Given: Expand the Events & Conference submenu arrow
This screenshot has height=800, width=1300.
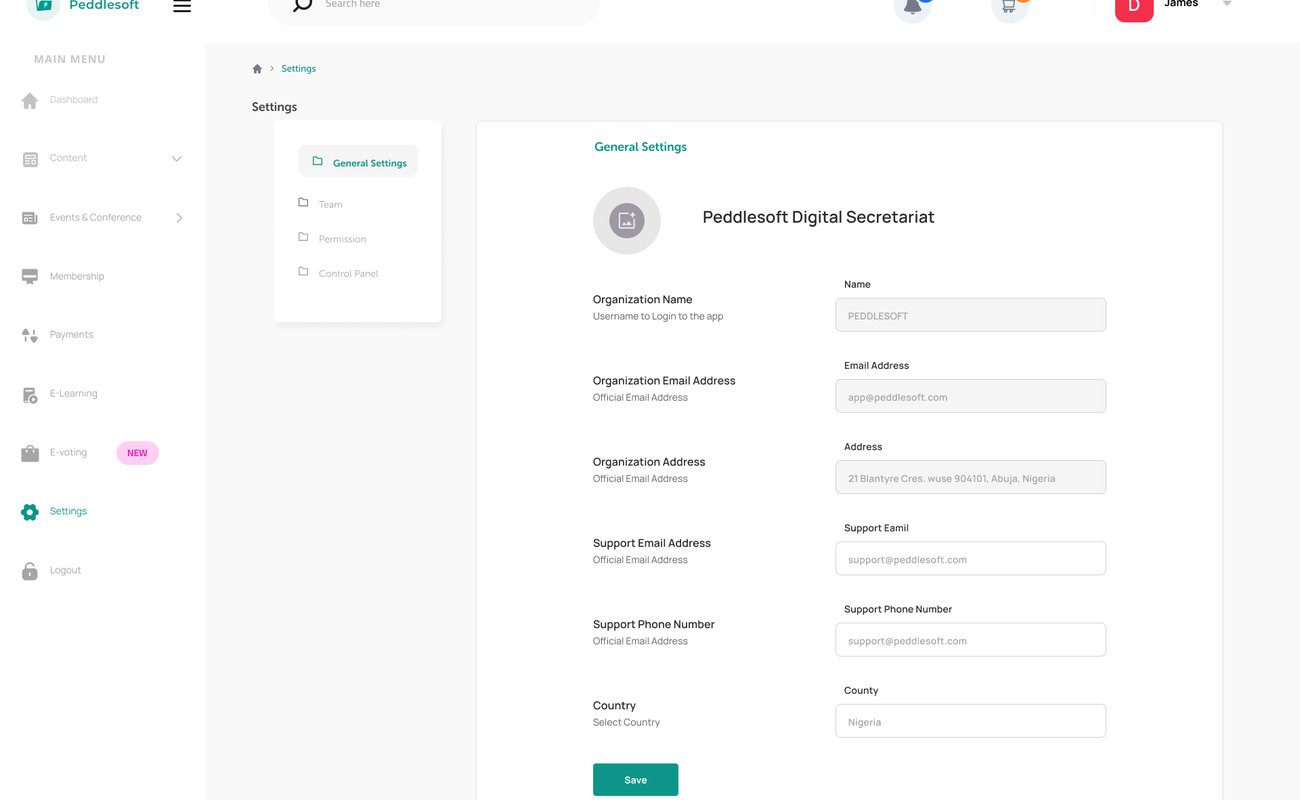Looking at the screenshot, I should [x=179, y=218].
